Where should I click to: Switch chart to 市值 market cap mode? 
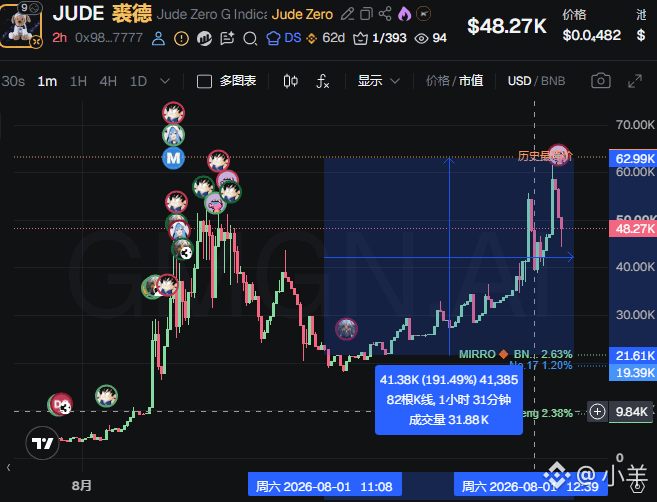pyautogui.click(x=471, y=80)
